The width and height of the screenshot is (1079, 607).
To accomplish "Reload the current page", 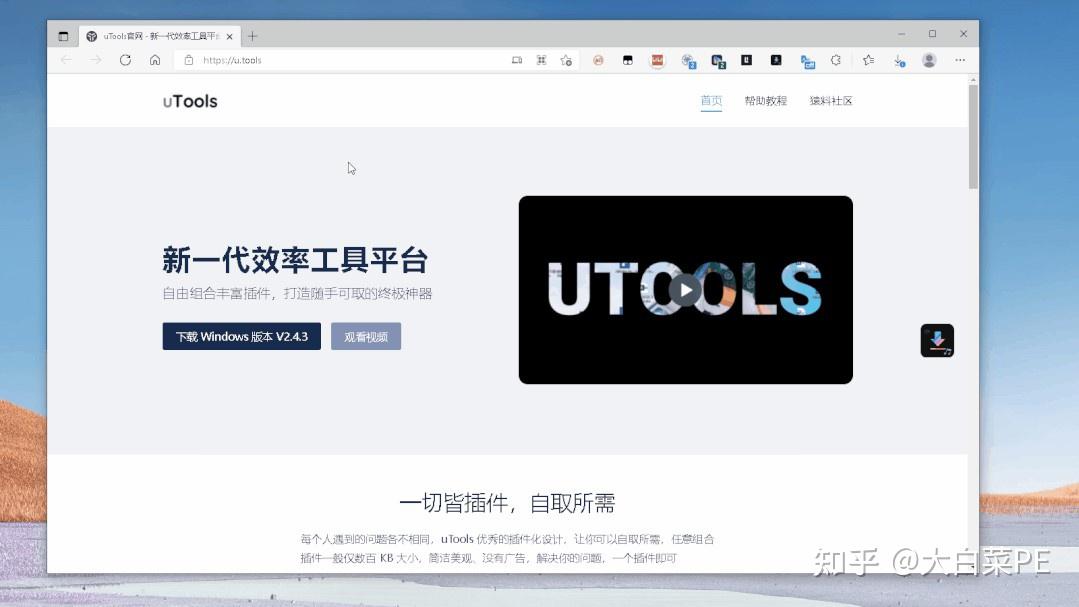I will (125, 60).
